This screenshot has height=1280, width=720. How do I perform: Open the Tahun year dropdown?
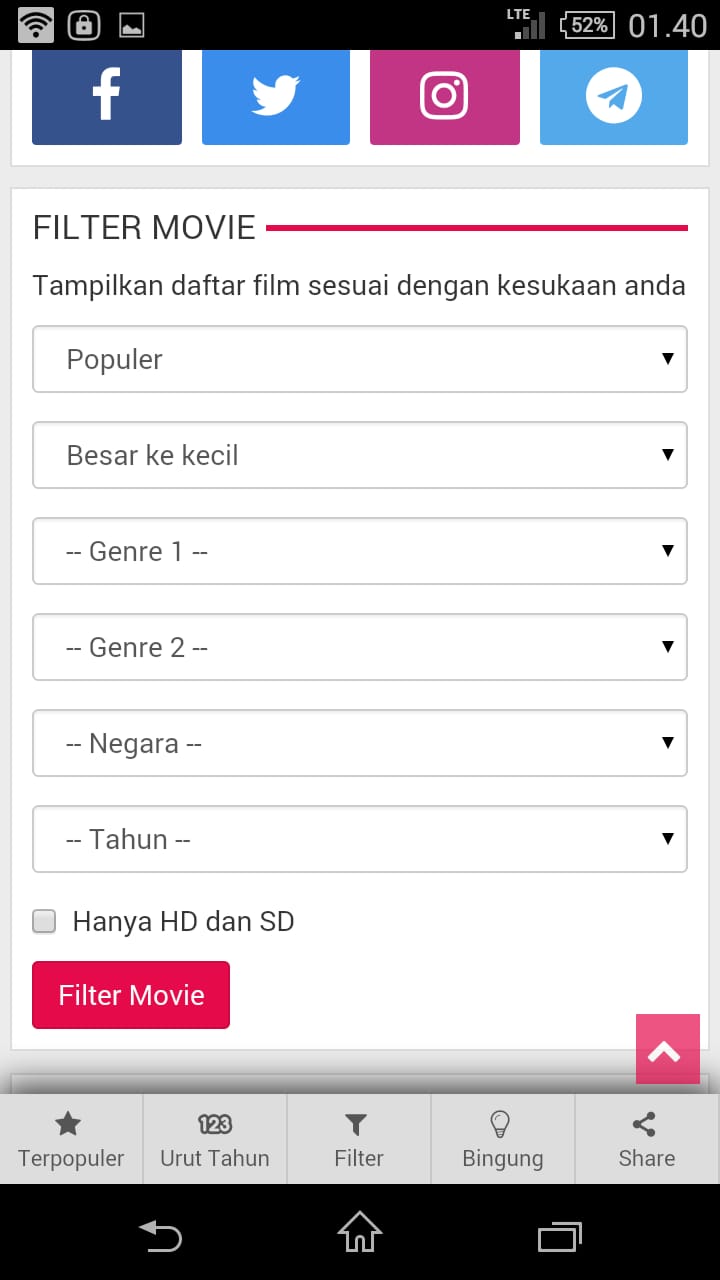pyautogui.click(x=360, y=839)
